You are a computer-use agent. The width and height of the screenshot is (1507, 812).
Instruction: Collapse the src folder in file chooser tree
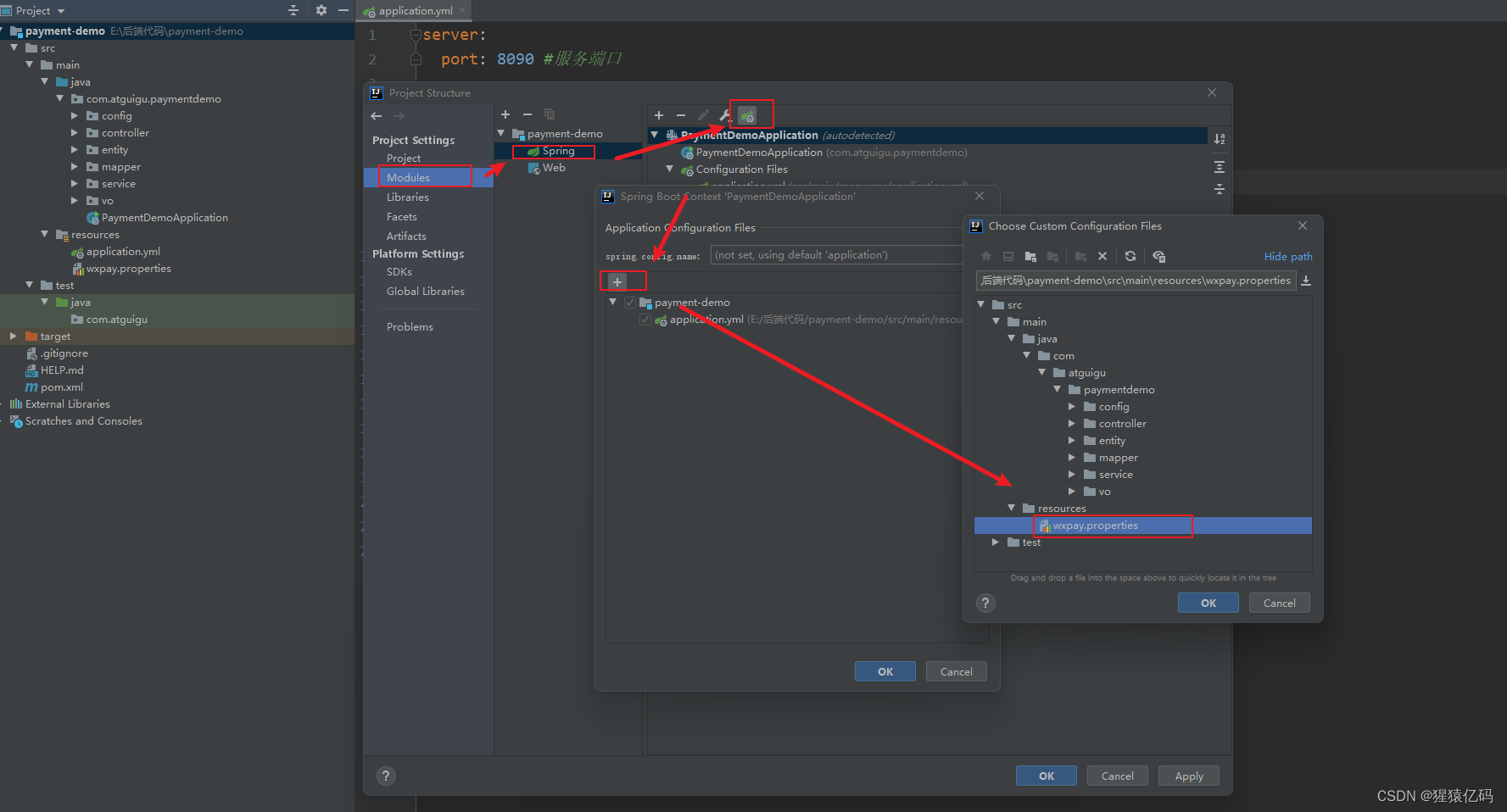(981, 304)
